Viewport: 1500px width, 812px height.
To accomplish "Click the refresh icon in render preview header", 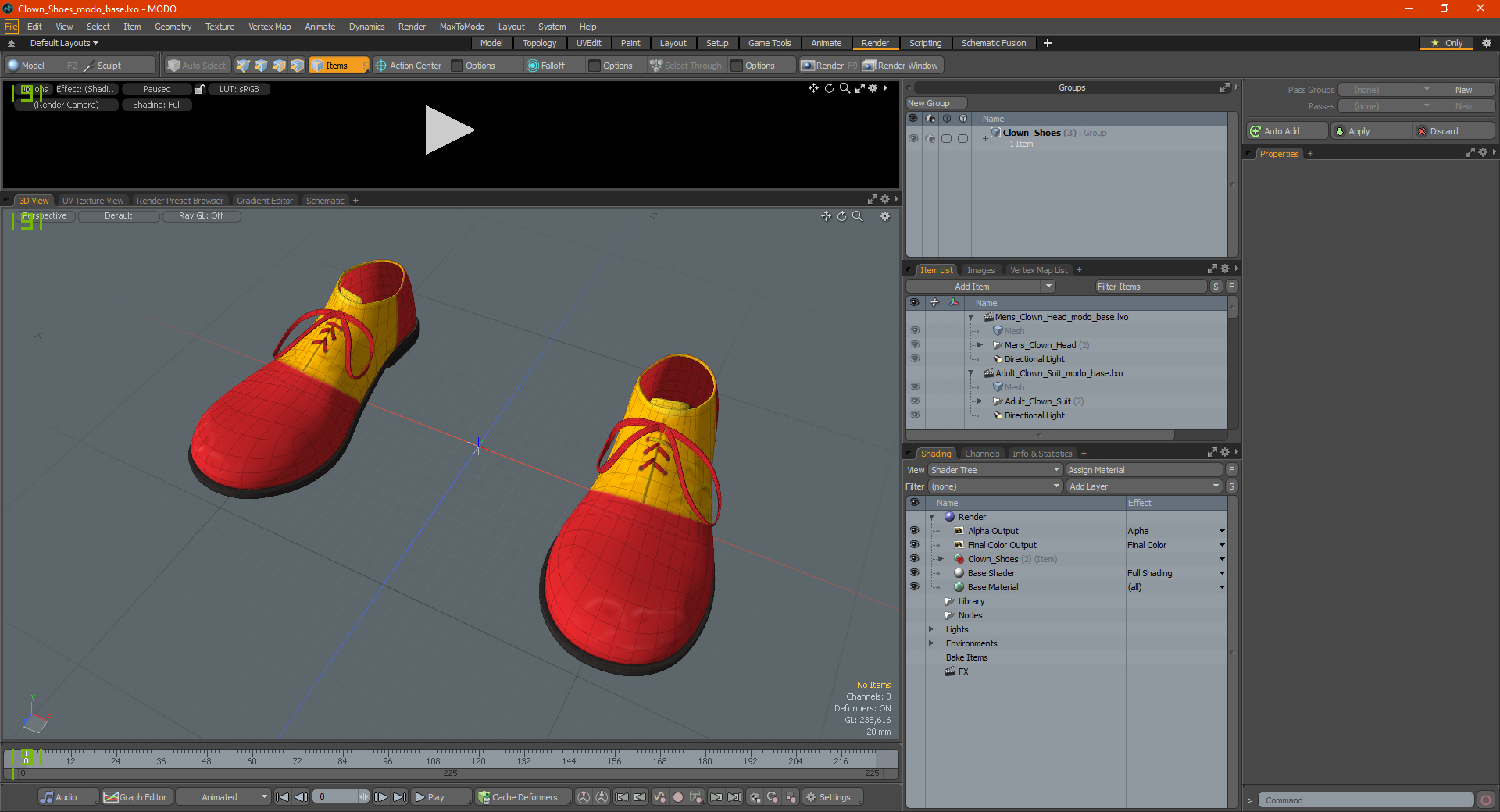I will (829, 88).
